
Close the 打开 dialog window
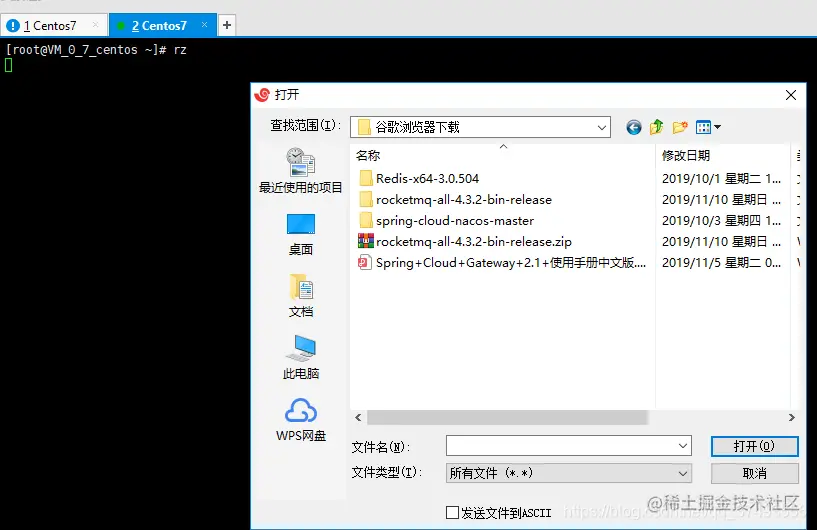tap(791, 95)
